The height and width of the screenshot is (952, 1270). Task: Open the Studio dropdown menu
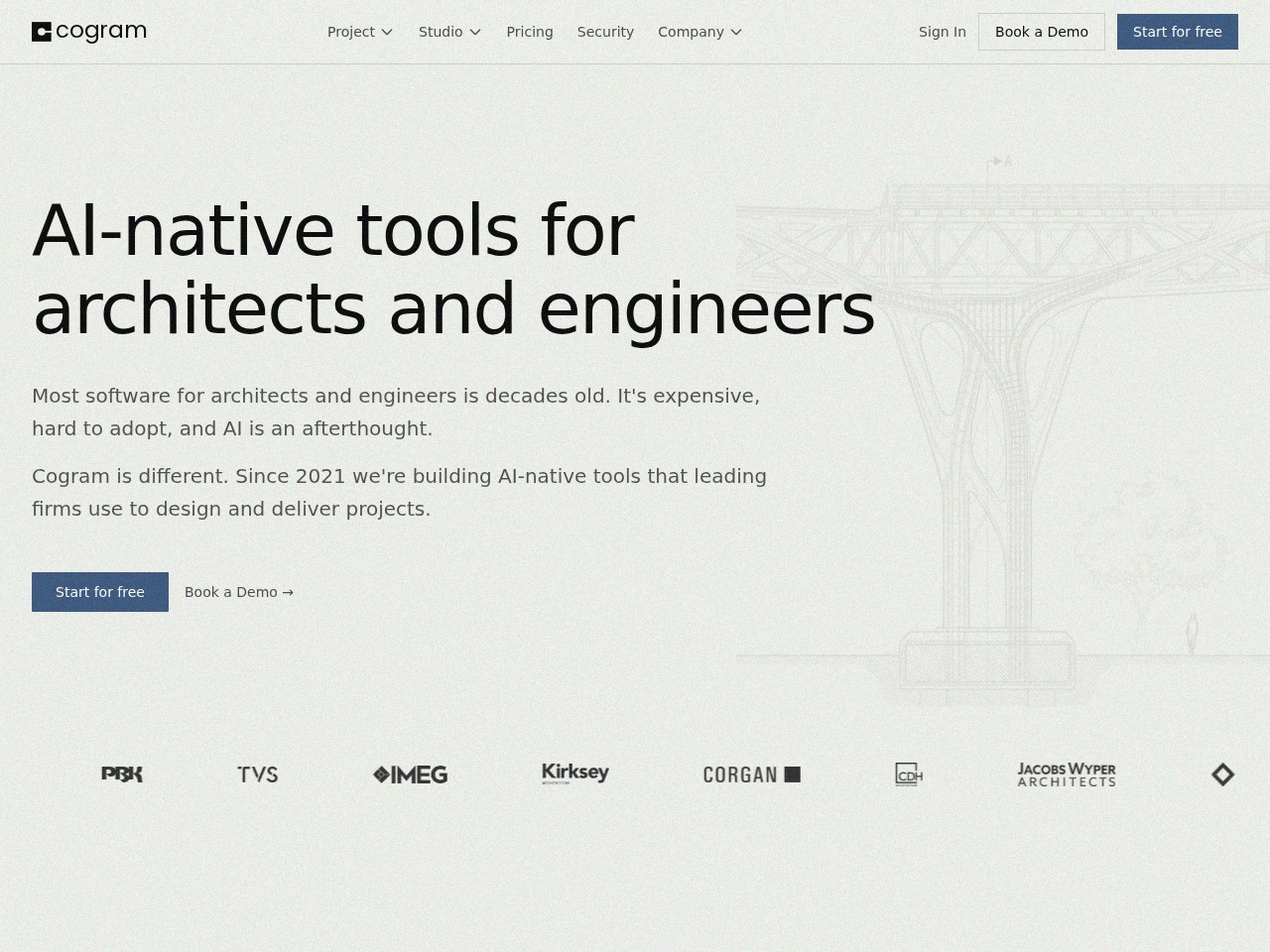click(449, 32)
